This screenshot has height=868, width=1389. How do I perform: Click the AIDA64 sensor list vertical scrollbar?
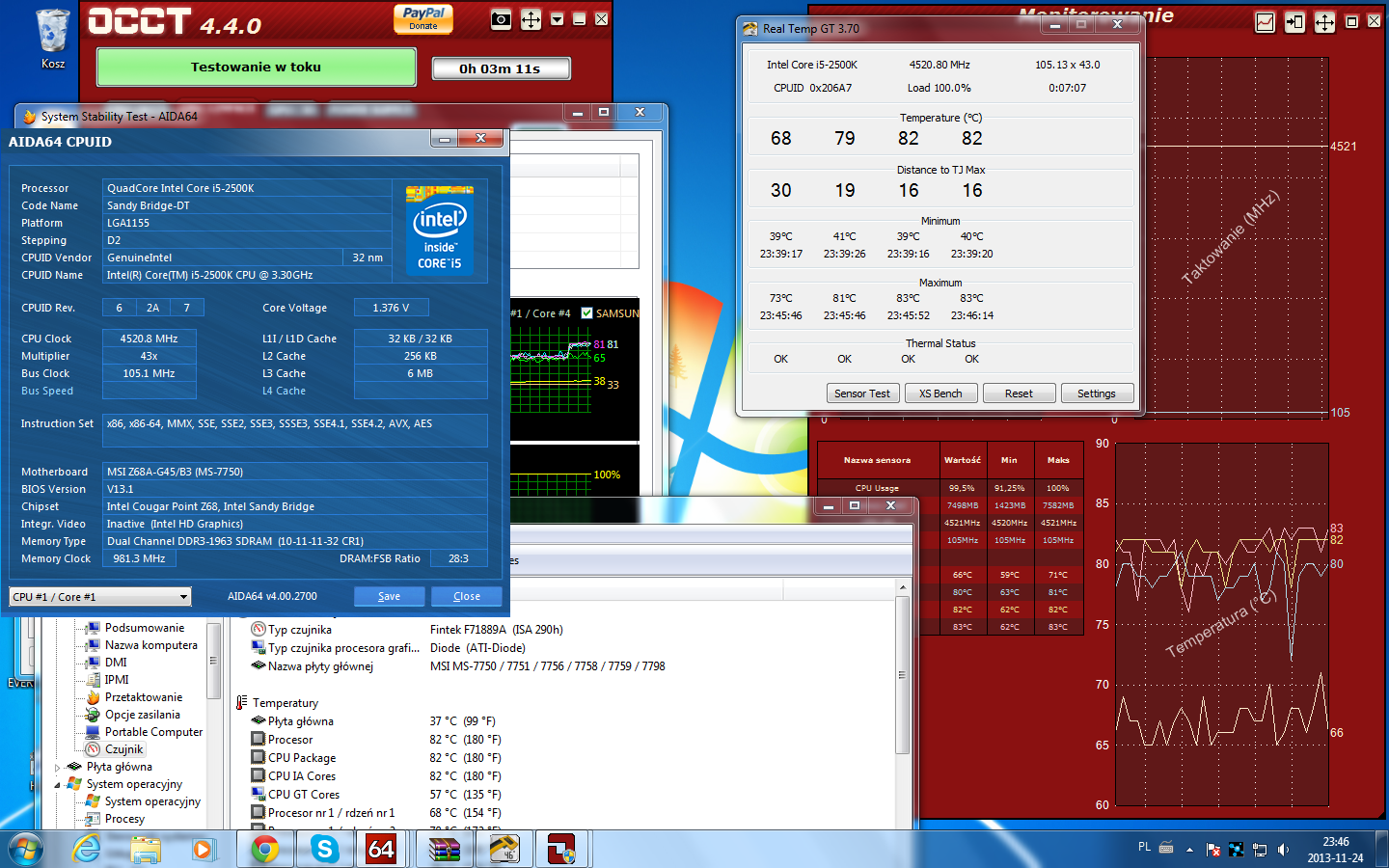point(903,675)
